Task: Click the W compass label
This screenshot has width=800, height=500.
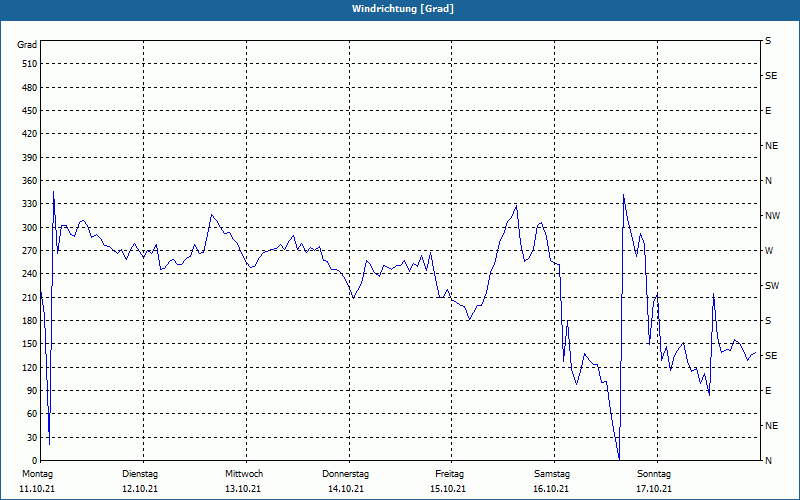Action: point(769,251)
